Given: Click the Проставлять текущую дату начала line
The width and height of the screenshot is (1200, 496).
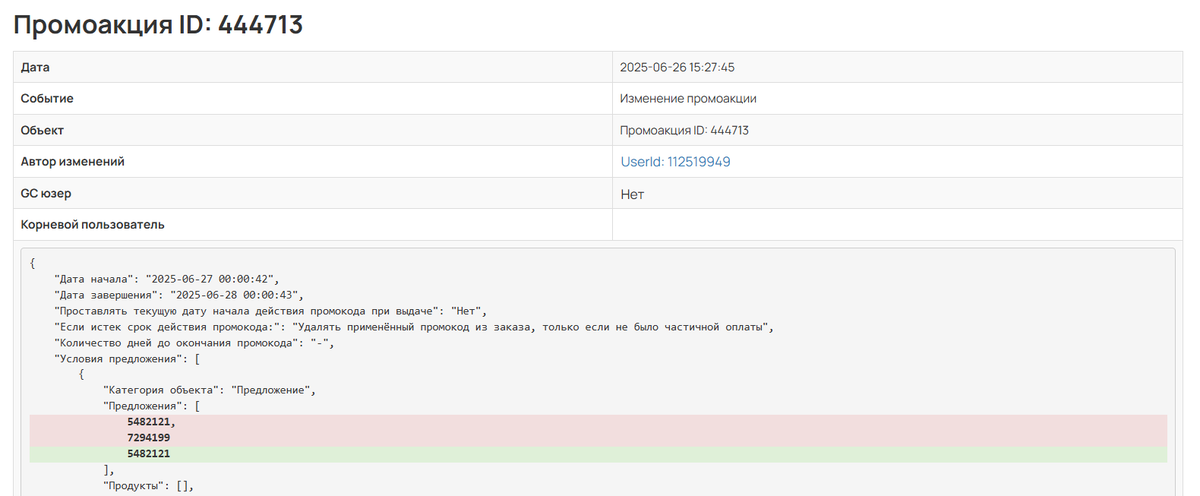Looking at the screenshot, I should pyautogui.click(x=270, y=311).
